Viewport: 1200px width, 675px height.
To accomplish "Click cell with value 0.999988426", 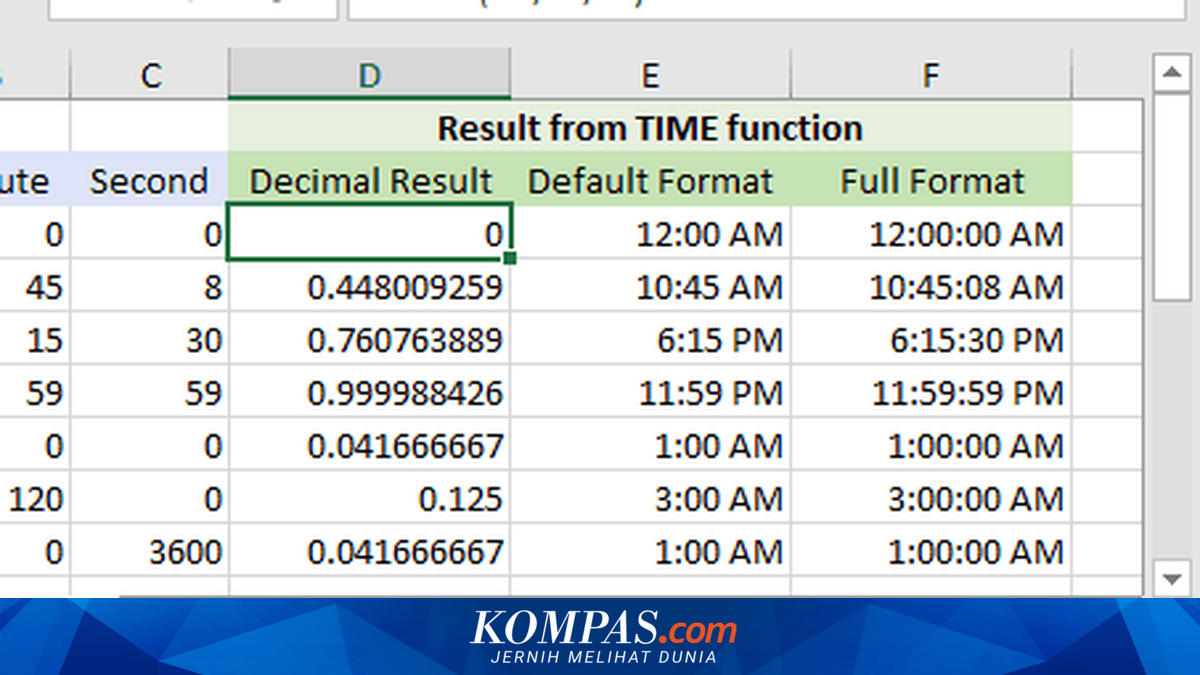I will 369,393.
